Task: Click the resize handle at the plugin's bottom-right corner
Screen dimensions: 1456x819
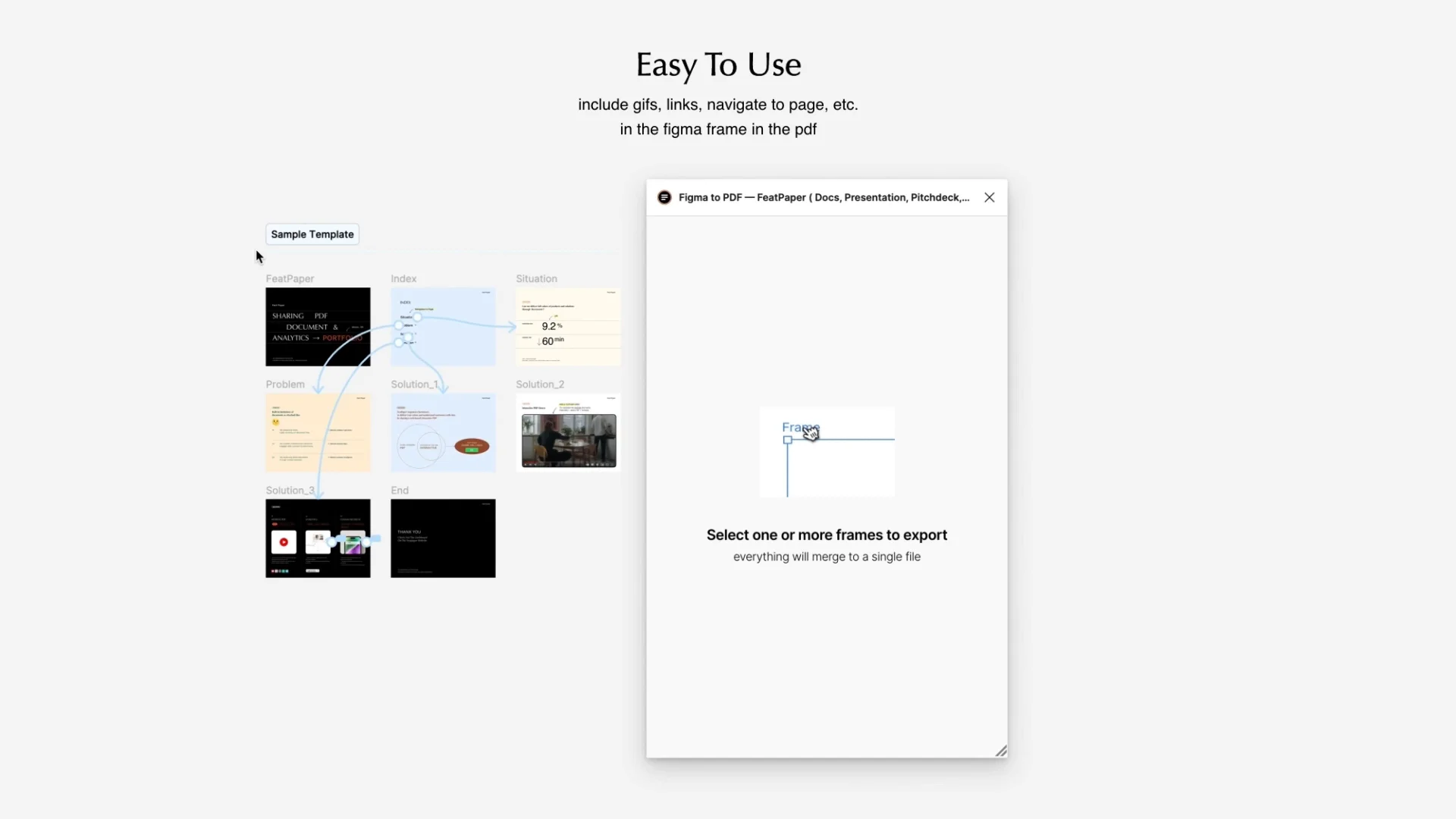Action: [1001, 750]
